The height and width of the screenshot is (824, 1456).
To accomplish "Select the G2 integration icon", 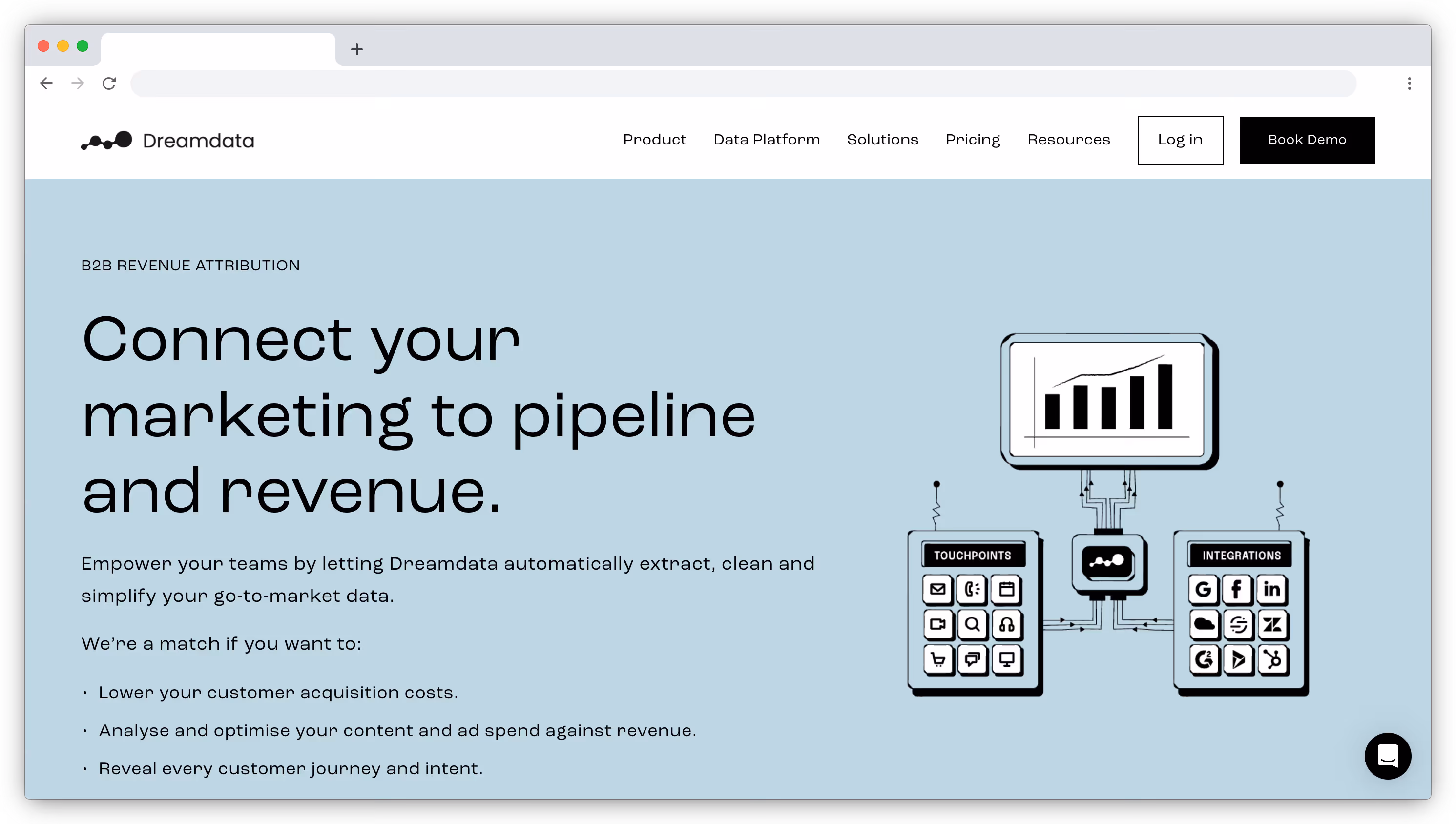I will 1204,660.
